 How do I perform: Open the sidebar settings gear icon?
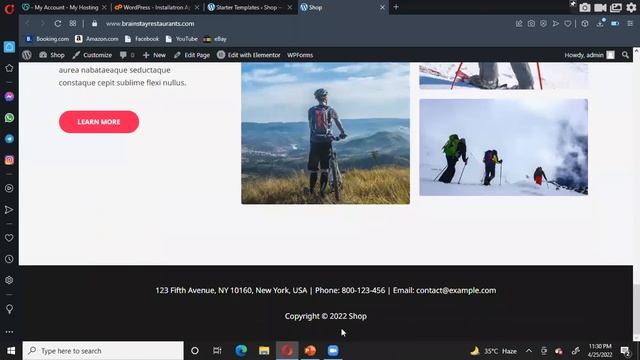[9, 280]
